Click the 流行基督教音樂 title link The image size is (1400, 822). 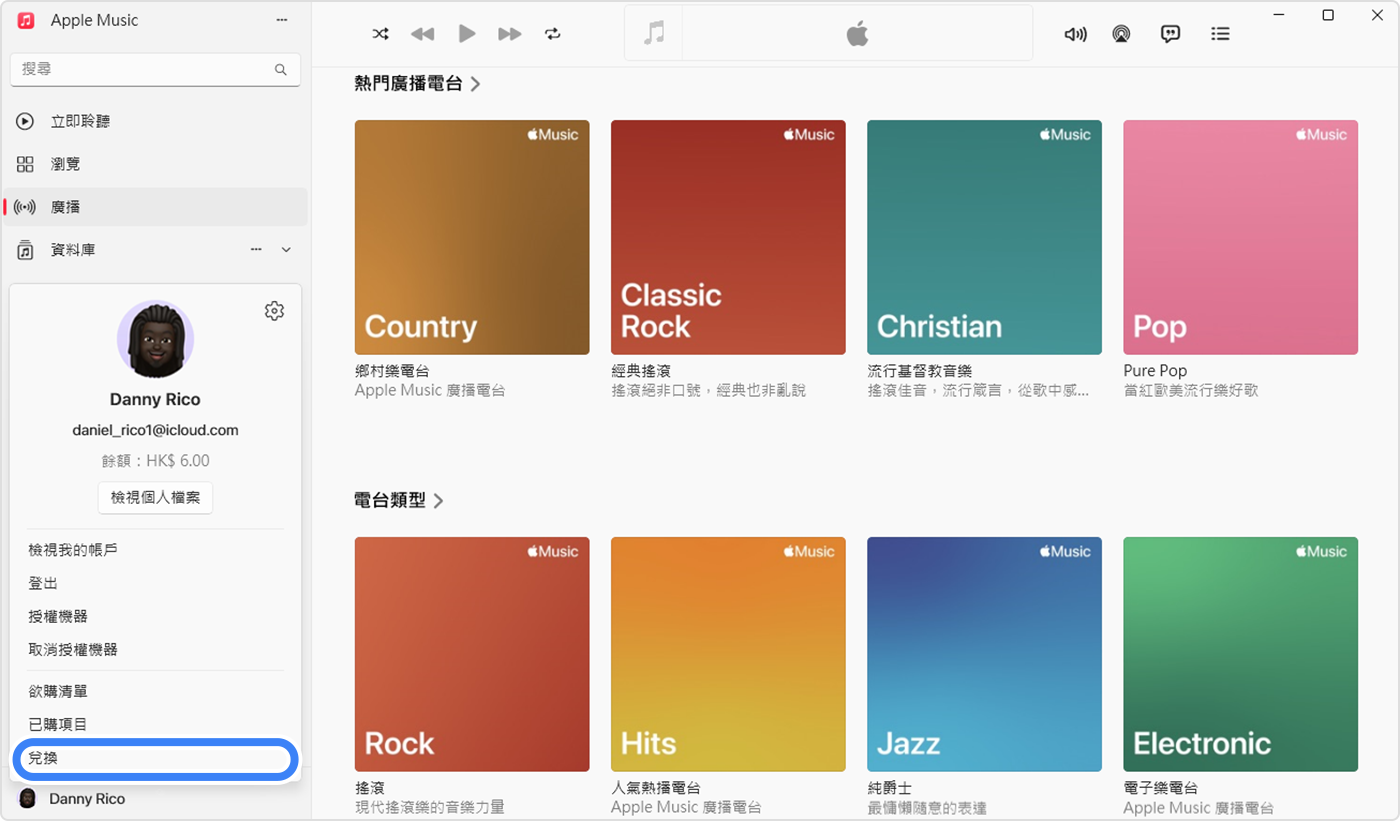(919, 371)
